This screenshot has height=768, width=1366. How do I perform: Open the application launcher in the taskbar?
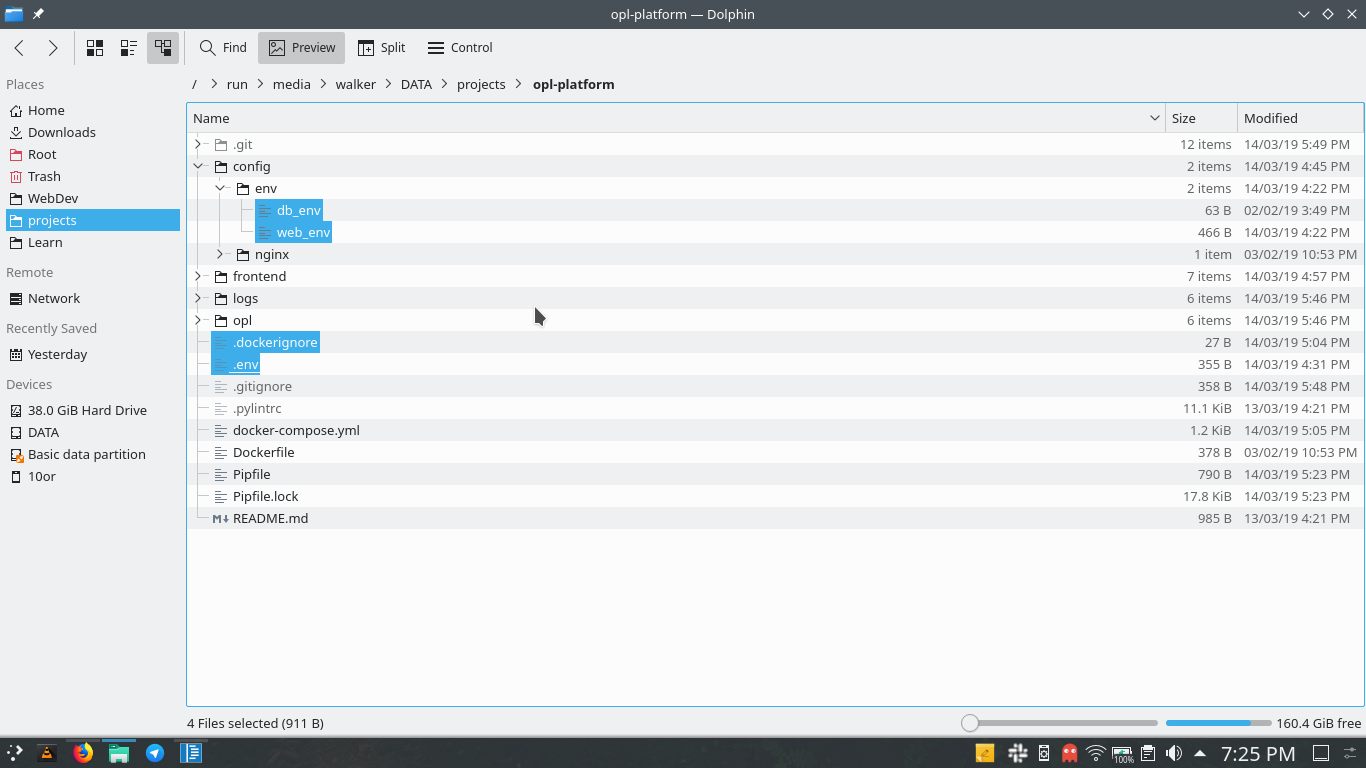(15, 753)
